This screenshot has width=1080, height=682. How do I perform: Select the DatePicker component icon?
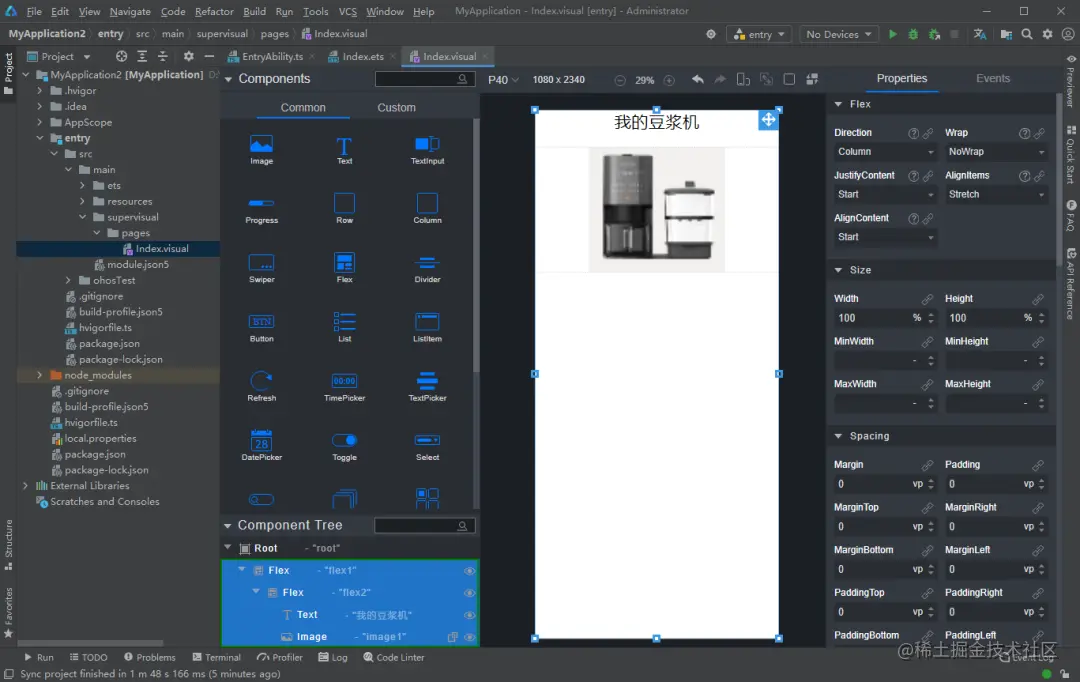click(x=261, y=441)
